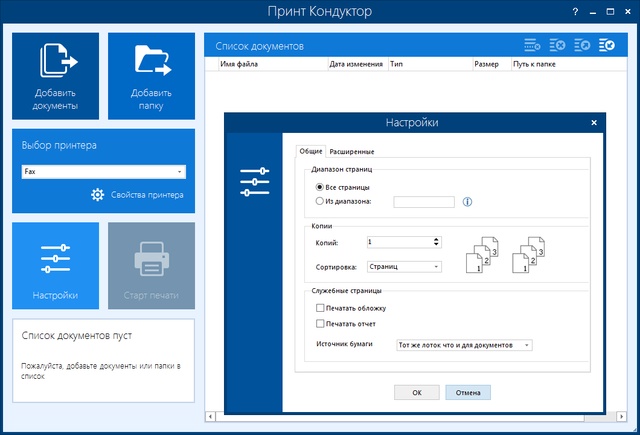Click the list icon with small x (first toolbar icon)
The height and width of the screenshot is (435, 640).
click(532, 46)
